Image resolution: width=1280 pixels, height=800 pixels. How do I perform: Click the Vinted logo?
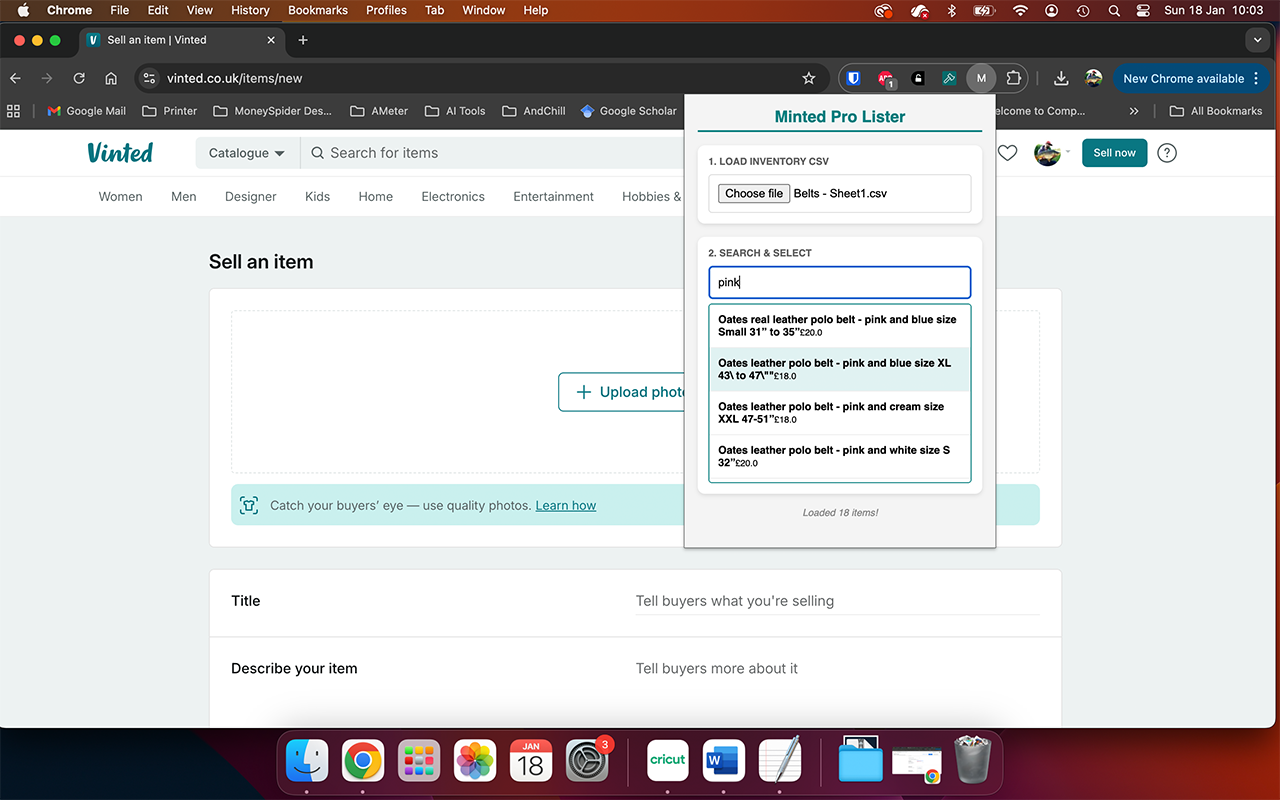(x=120, y=152)
